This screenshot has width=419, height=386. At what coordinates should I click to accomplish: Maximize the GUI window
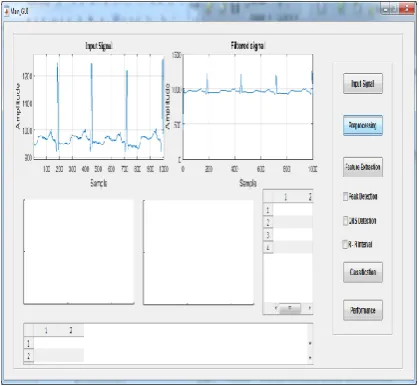tap(394, 9)
